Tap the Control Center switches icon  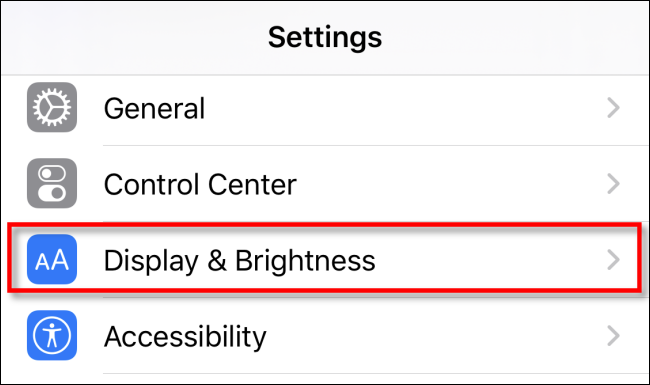[52, 183]
